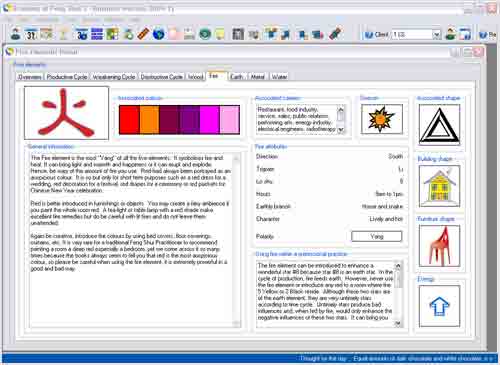
Task: Click the yellow house building shape image
Action: point(439,186)
